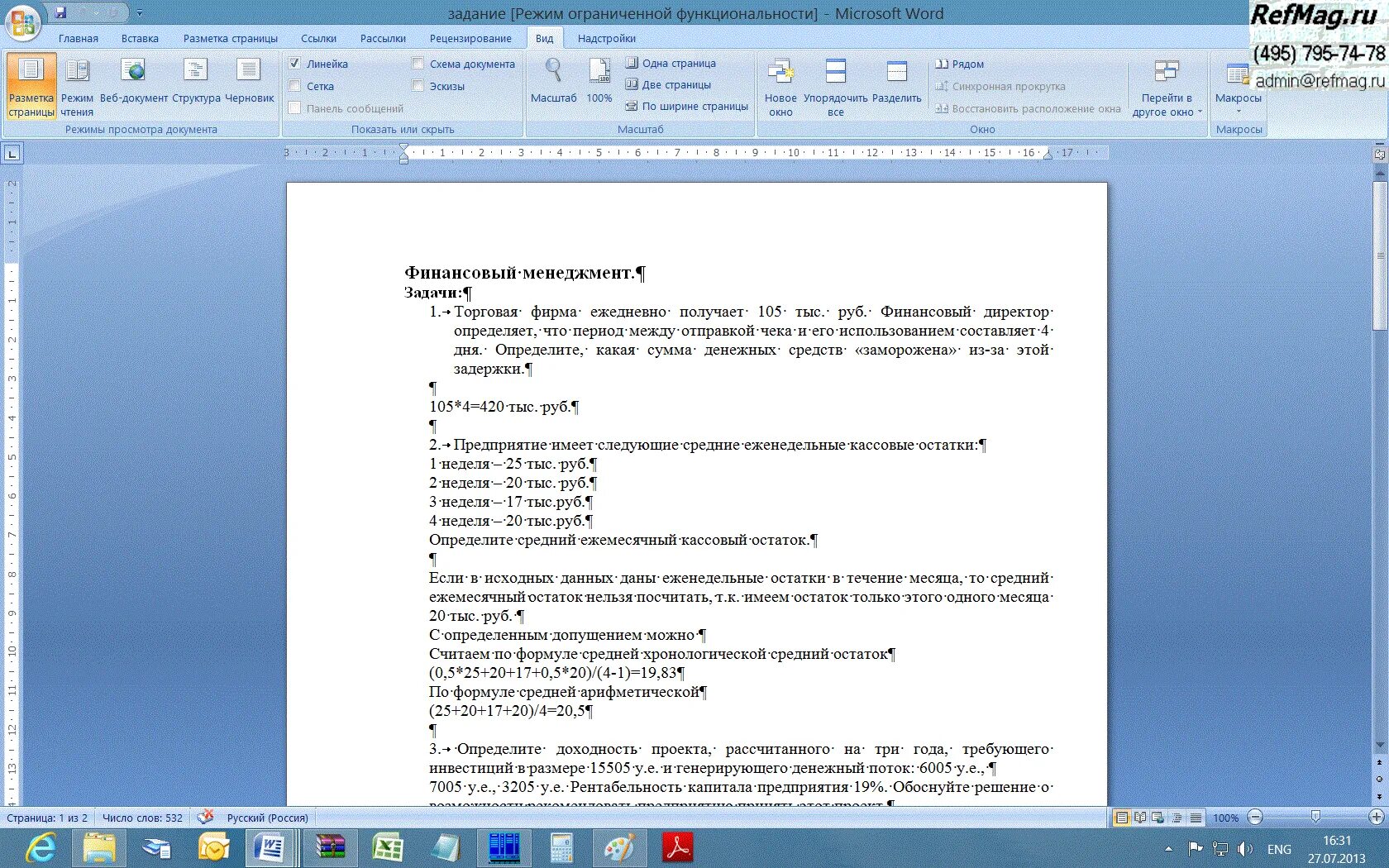This screenshot has height=868, width=1389.
Task: Enable Document Map (Схема документа) checkbox
Action: (418, 64)
